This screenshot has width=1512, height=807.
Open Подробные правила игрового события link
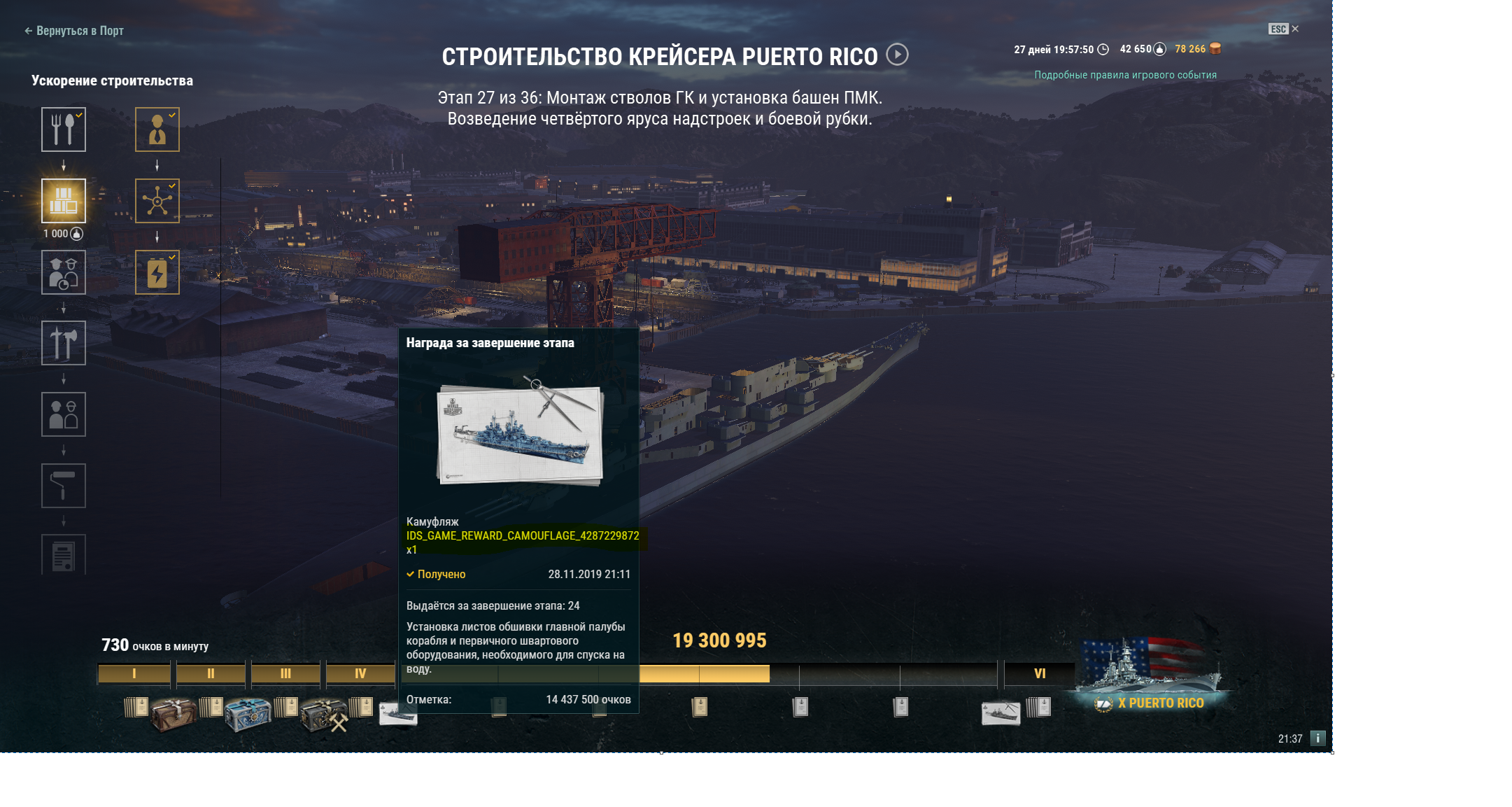(1125, 75)
